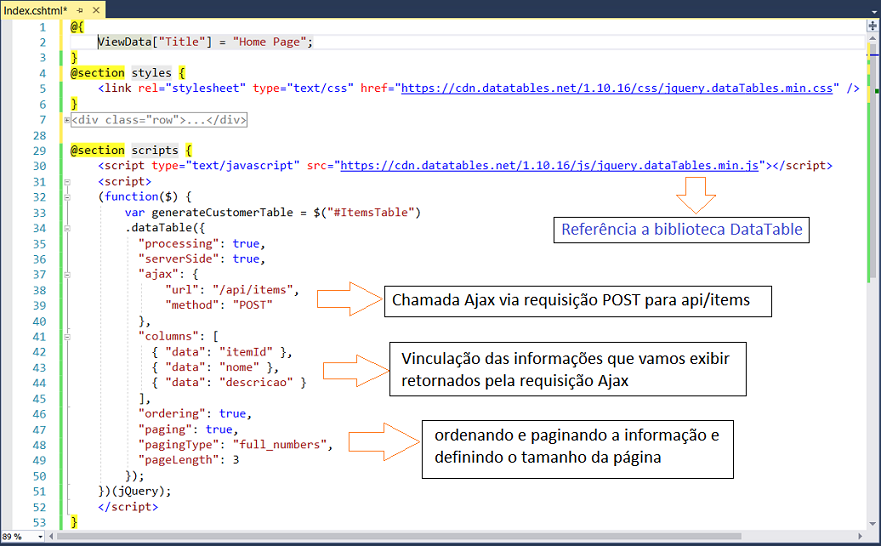Viewport: 881px width, 546px height.
Task: Click the collapsed <div class="row">...</div> placeholder box
Action: pos(159,120)
